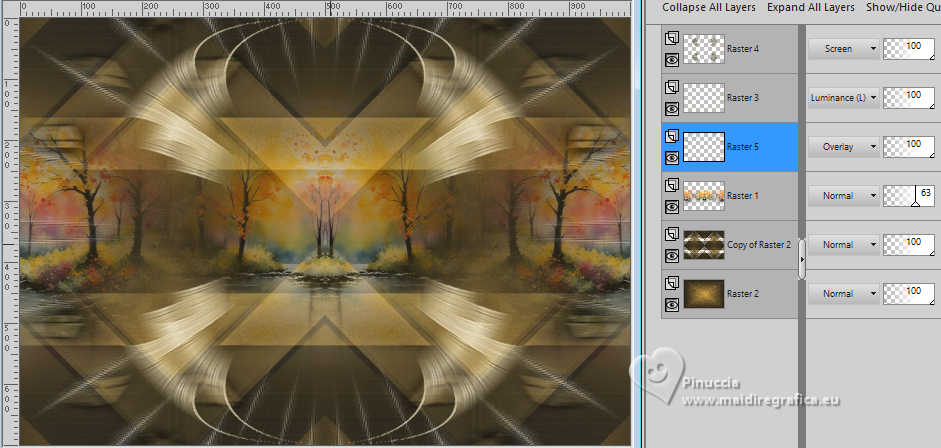Click Raster 1 opacity slider at 63
Screen dimensions: 941x448
click(909, 196)
